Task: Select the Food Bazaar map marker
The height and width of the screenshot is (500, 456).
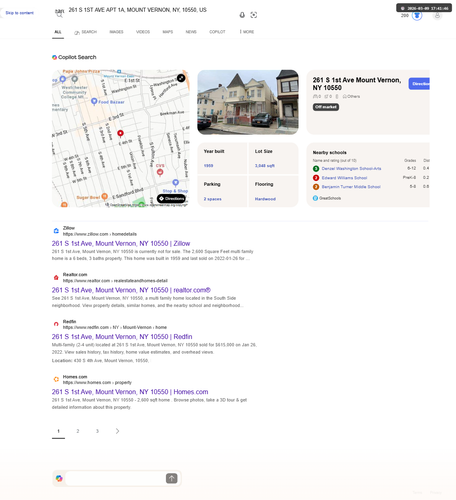Action: click(94, 101)
